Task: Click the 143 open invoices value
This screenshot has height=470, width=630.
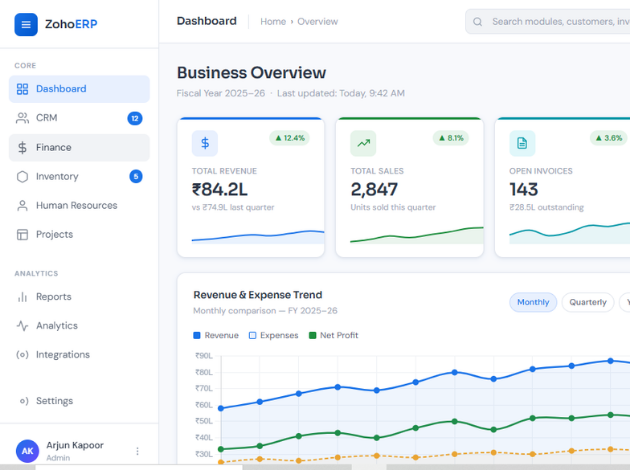Action: pyautogui.click(x=524, y=190)
